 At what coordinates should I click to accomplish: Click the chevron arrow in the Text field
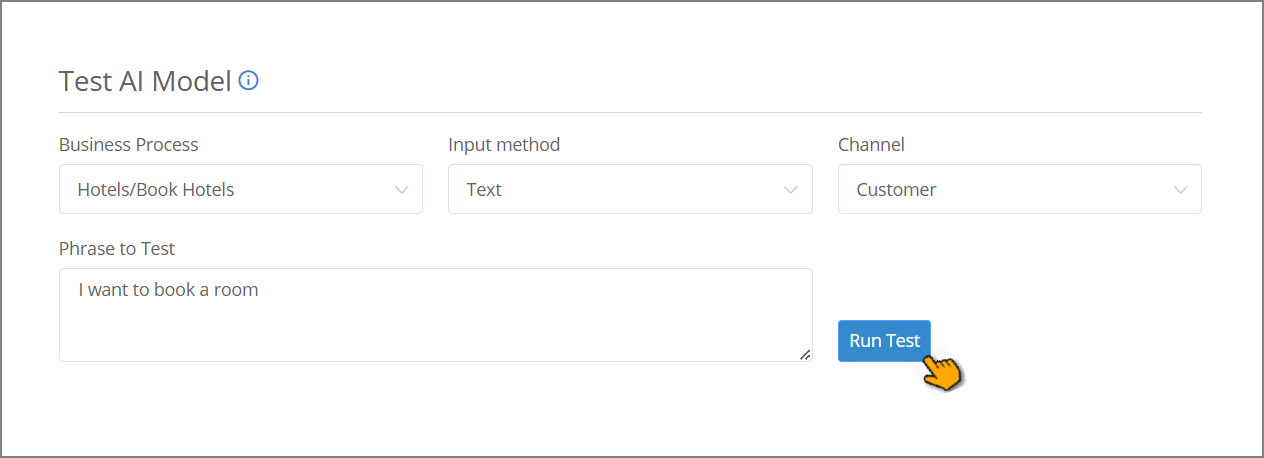pos(791,190)
